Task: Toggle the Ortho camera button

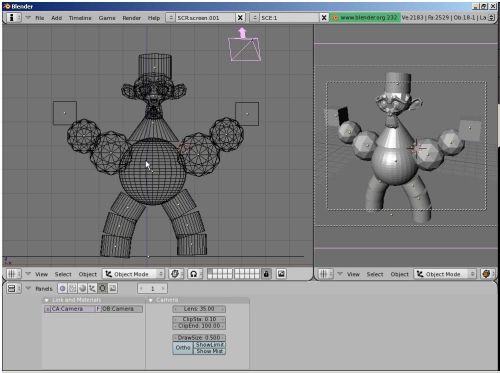Action: pyautogui.click(x=183, y=348)
